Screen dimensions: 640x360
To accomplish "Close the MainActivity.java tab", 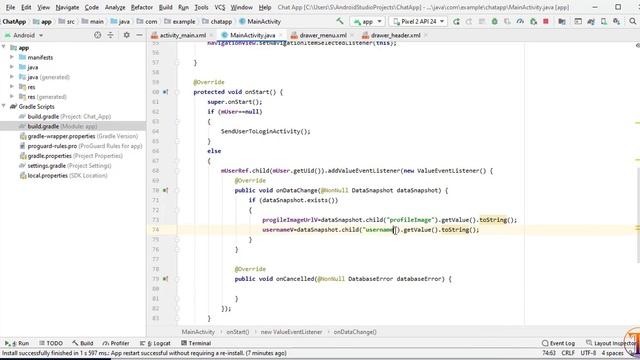I will pyautogui.click(x=281, y=36).
